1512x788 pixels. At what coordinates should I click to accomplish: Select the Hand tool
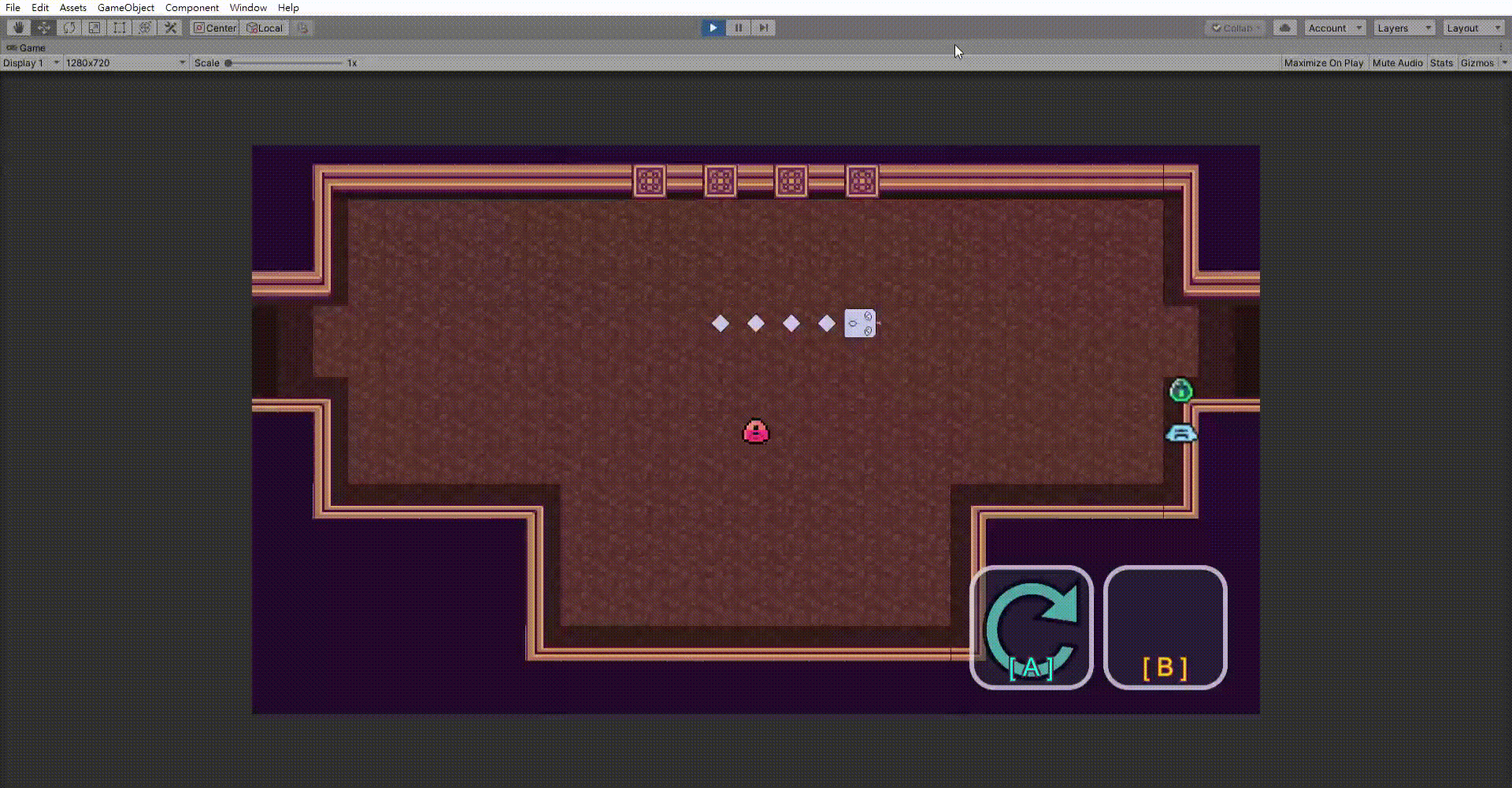pyautogui.click(x=18, y=28)
